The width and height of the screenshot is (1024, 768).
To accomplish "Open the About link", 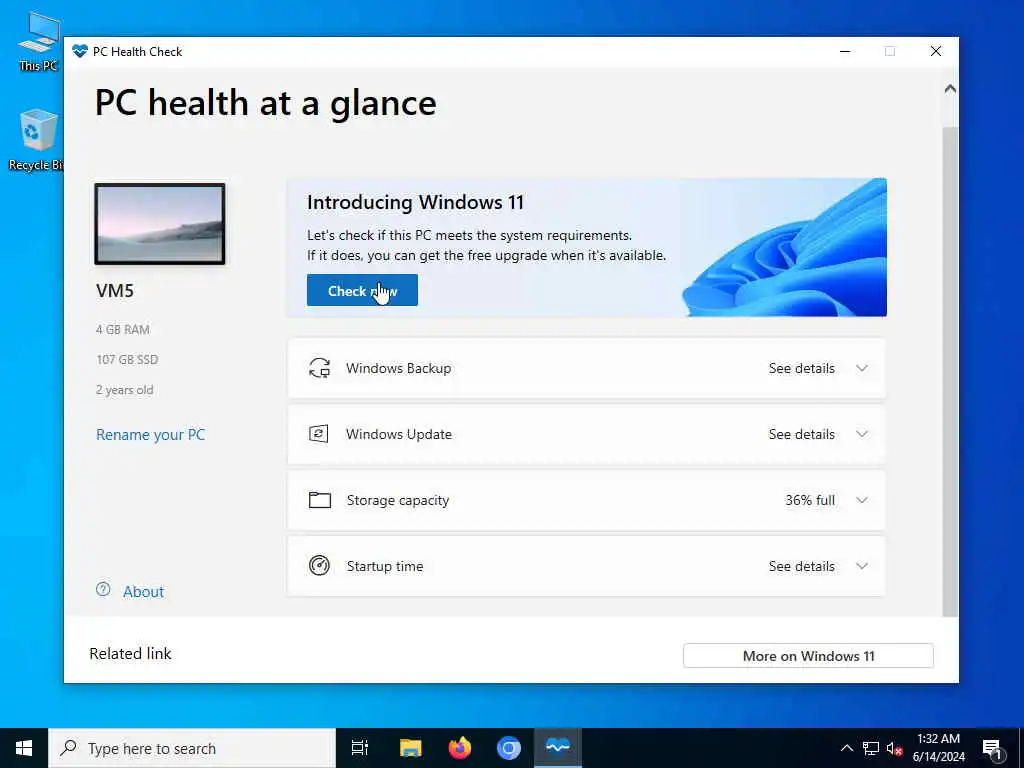I will pyautogui.click(x=143, y=592).
